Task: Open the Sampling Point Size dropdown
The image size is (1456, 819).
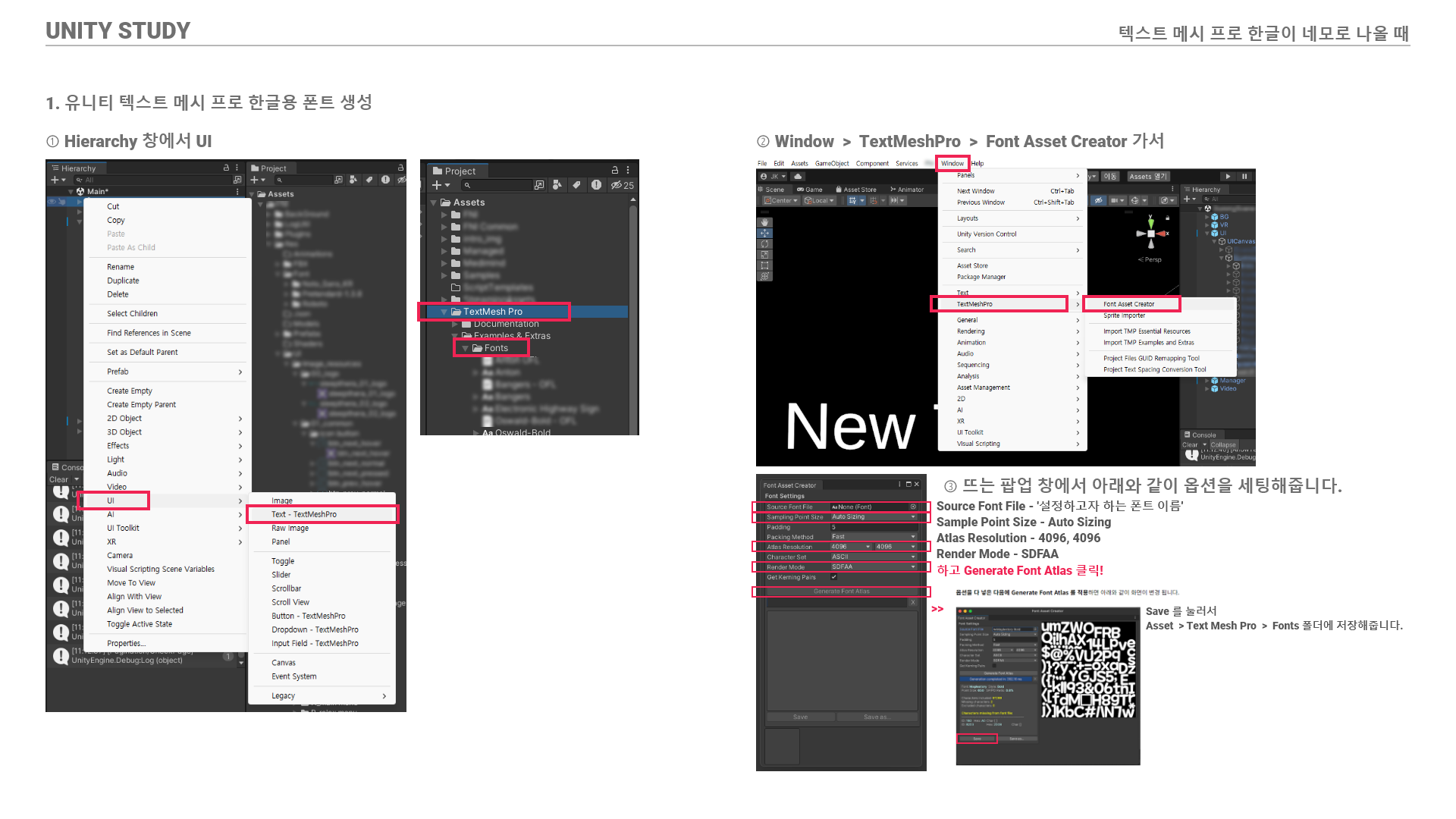Action: click(874, 516)
